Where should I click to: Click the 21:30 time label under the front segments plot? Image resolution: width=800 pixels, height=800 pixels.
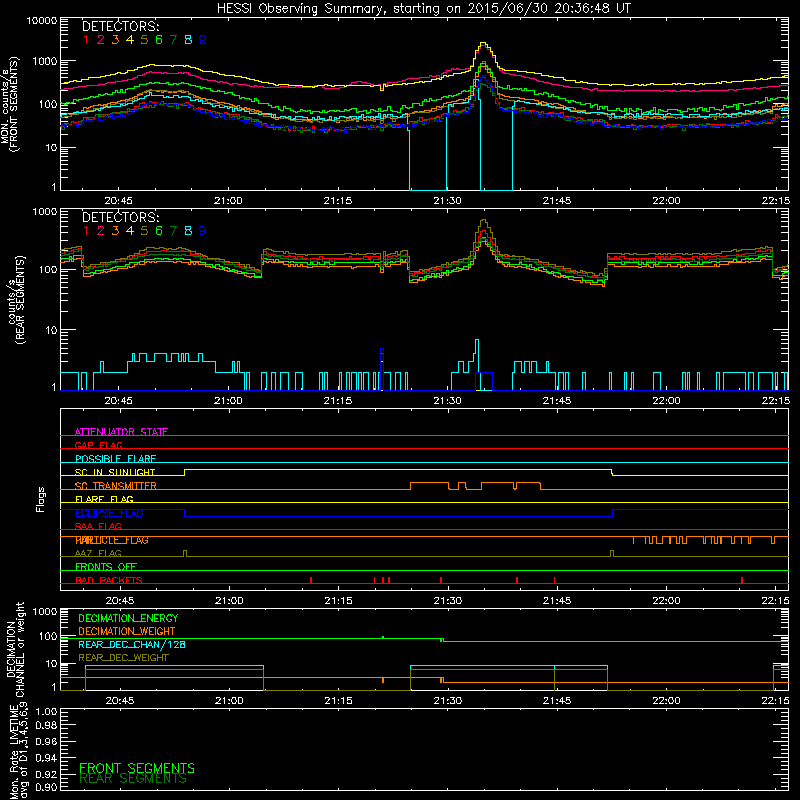(x=447, y=201)
